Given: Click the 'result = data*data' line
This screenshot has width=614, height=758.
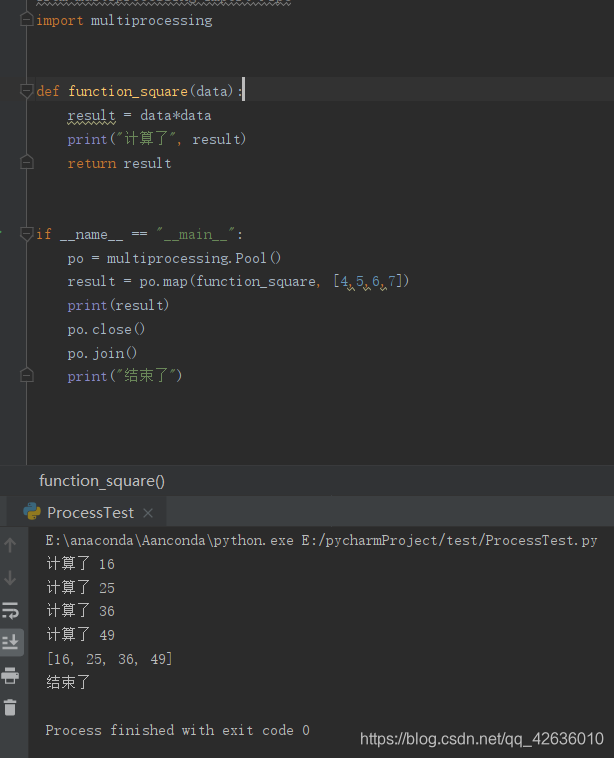Looking at the screenshot, I should 139,115.
